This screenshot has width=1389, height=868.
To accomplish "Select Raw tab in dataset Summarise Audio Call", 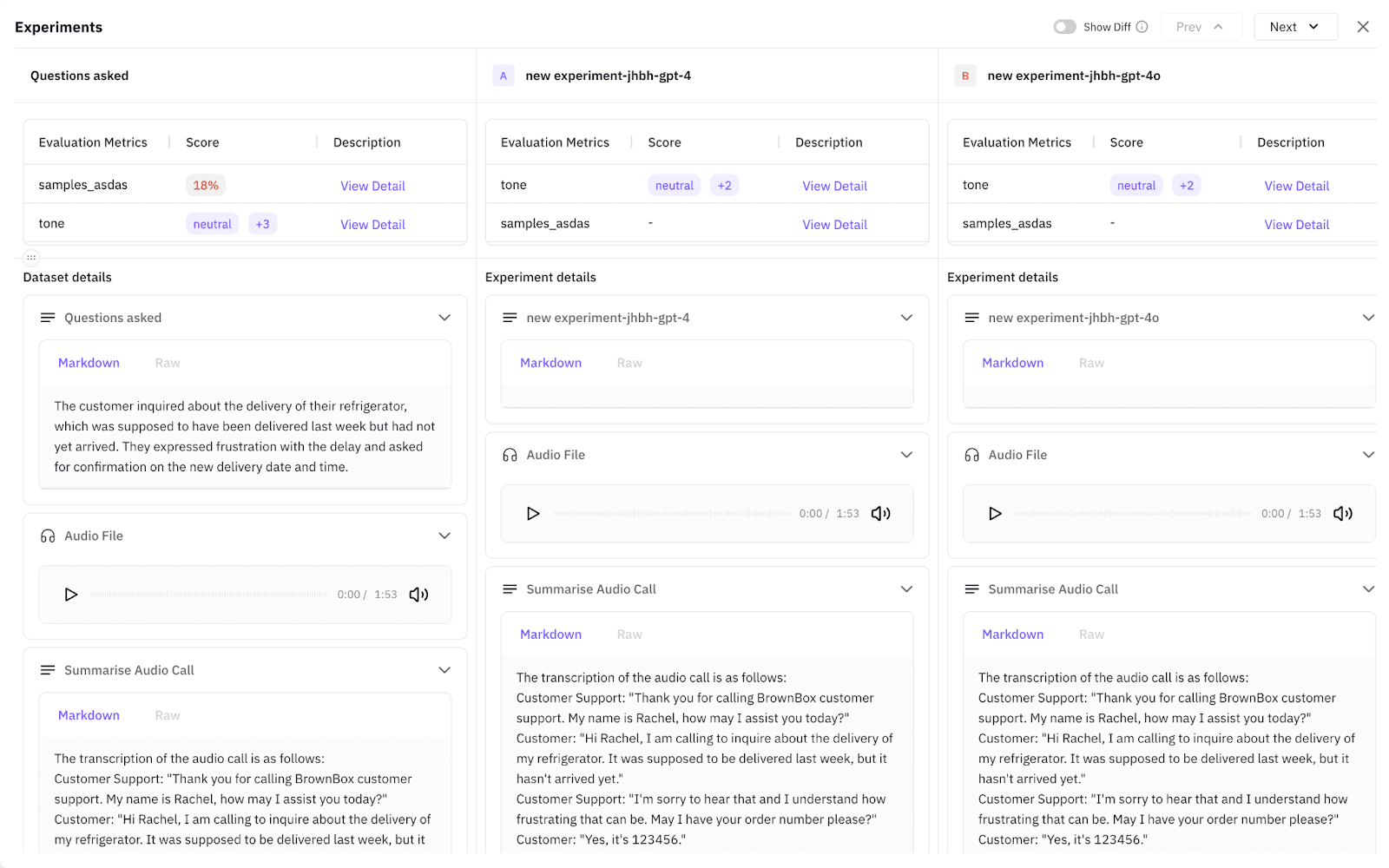I will click(x=168, y=715).
